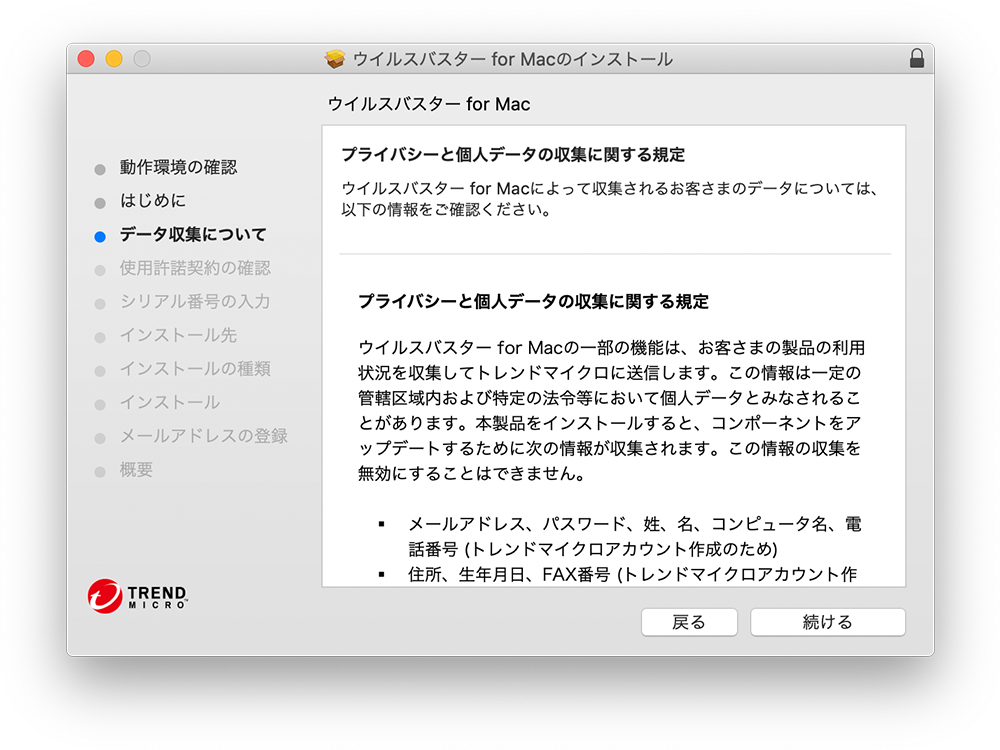Click the gray bullet beside 動作環境の確認
This screenshot has width=1000, height=750.
(x=99, y=169)
